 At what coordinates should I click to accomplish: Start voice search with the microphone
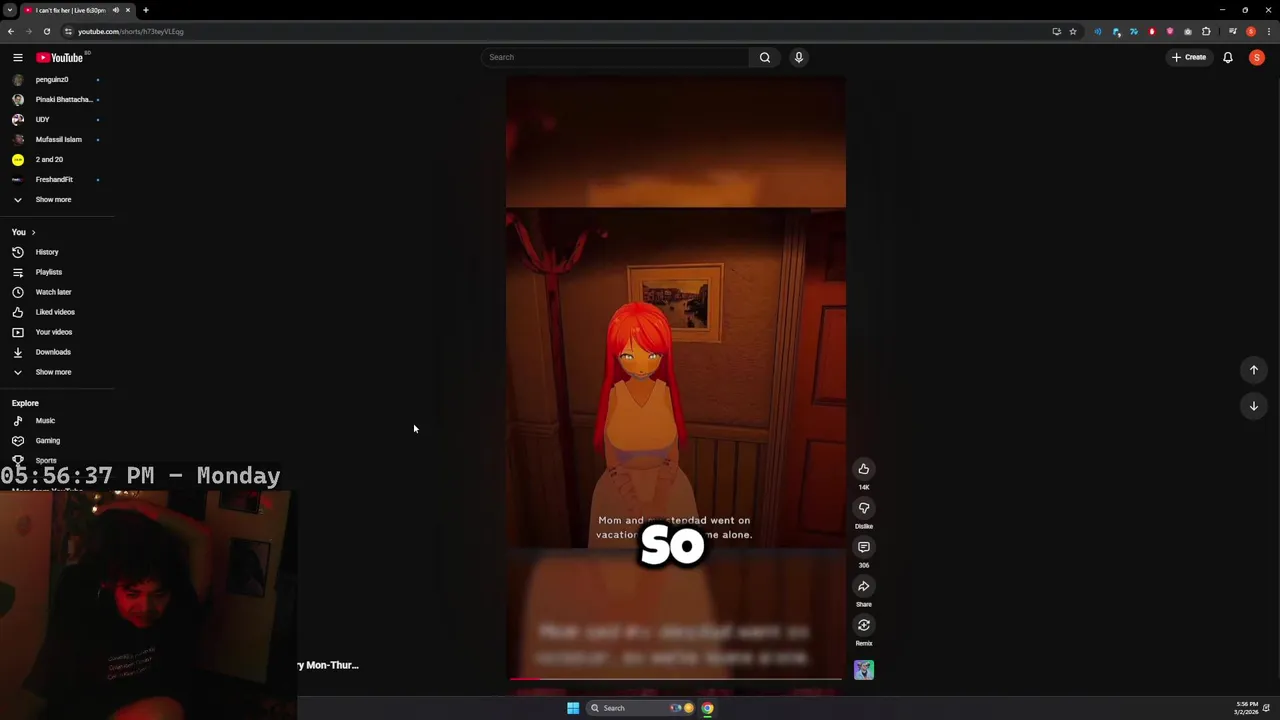click(799, 57)
